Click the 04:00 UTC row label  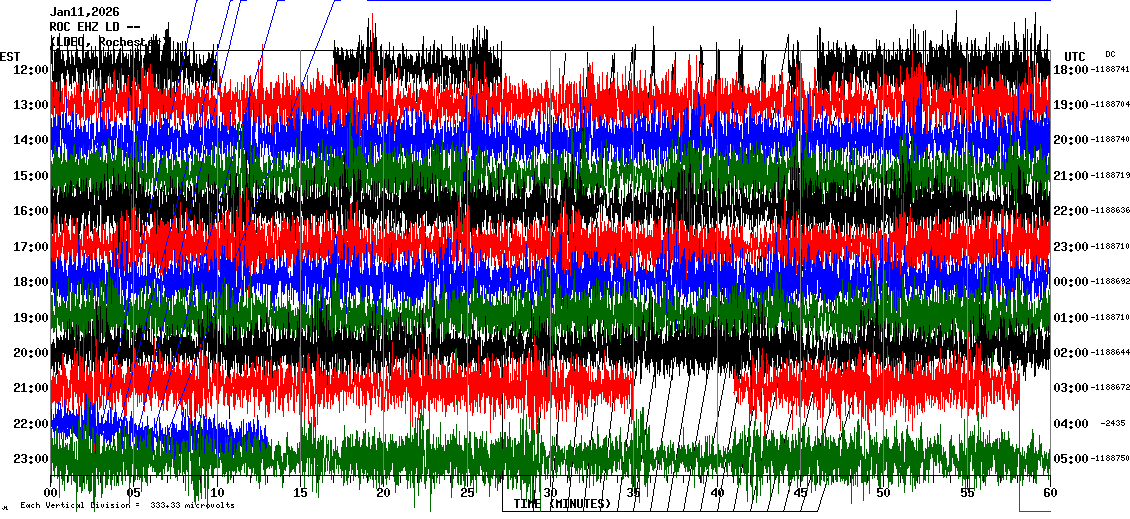tap(1070, 424)
